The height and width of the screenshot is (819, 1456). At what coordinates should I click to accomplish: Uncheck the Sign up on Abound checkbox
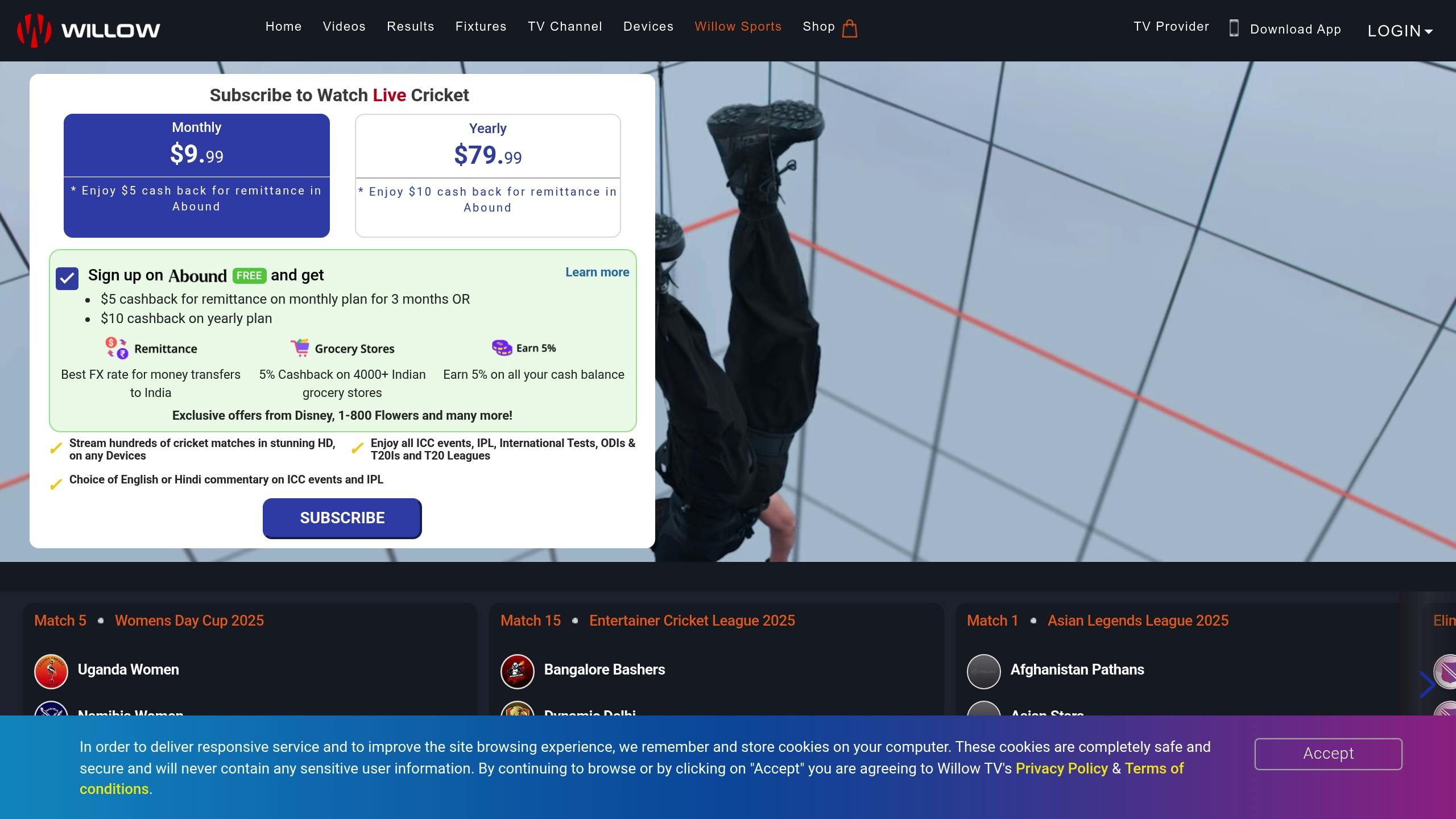(67, 279)
